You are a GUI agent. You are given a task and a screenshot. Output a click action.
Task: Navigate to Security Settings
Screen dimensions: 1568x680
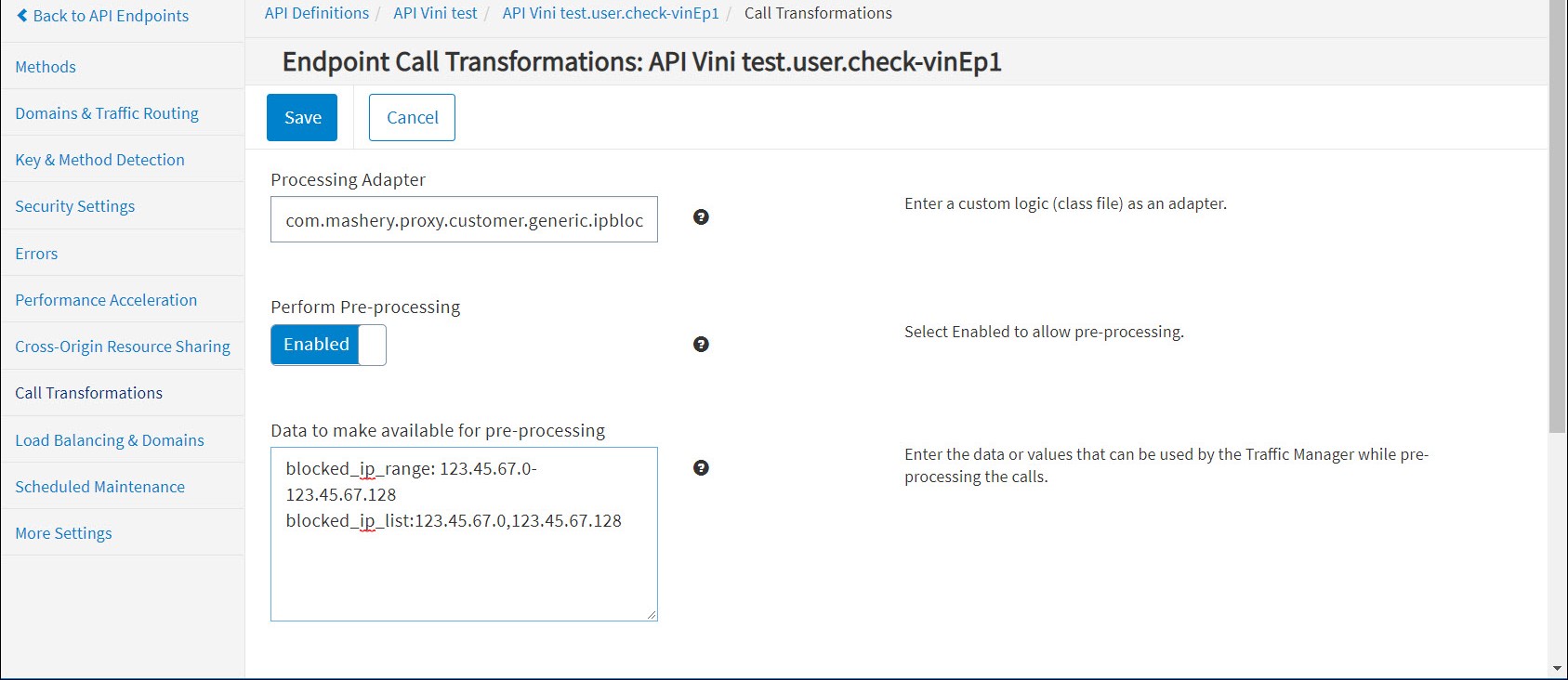[74, 206]
